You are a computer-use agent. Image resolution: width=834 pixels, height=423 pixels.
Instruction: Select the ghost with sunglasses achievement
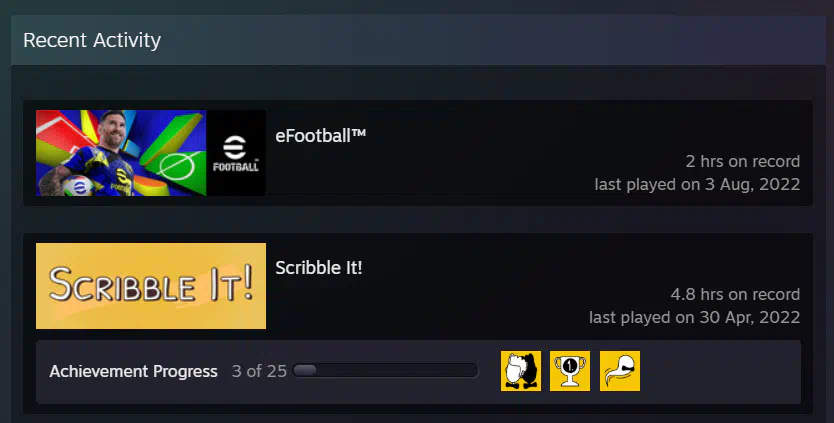click(620, 371)
